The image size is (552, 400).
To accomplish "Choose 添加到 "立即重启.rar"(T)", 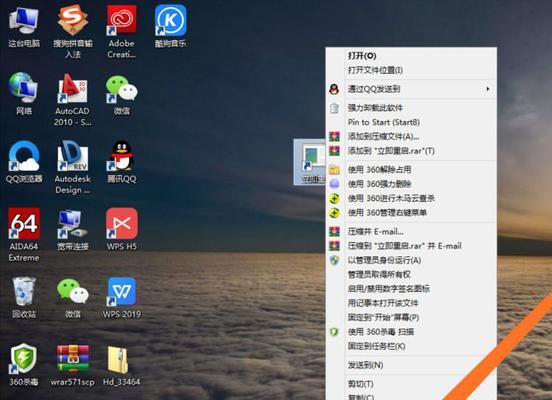I will point(411,151).
